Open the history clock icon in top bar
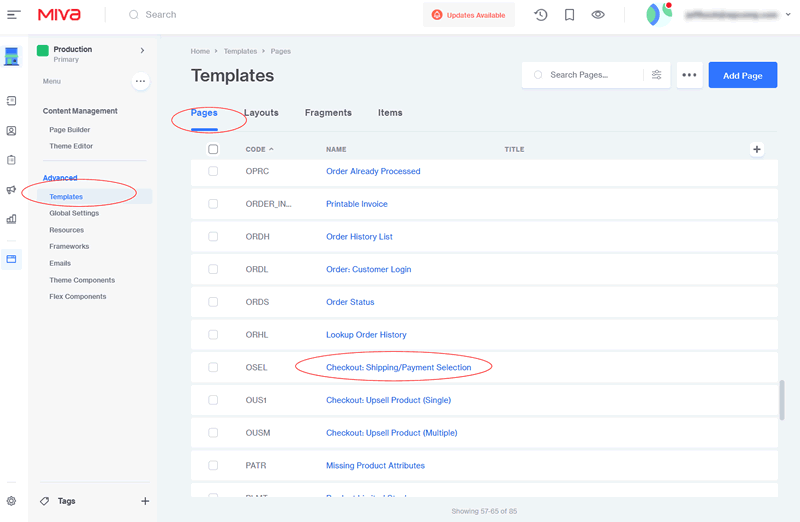The image size is (800, 522). (x=540, y=15)
